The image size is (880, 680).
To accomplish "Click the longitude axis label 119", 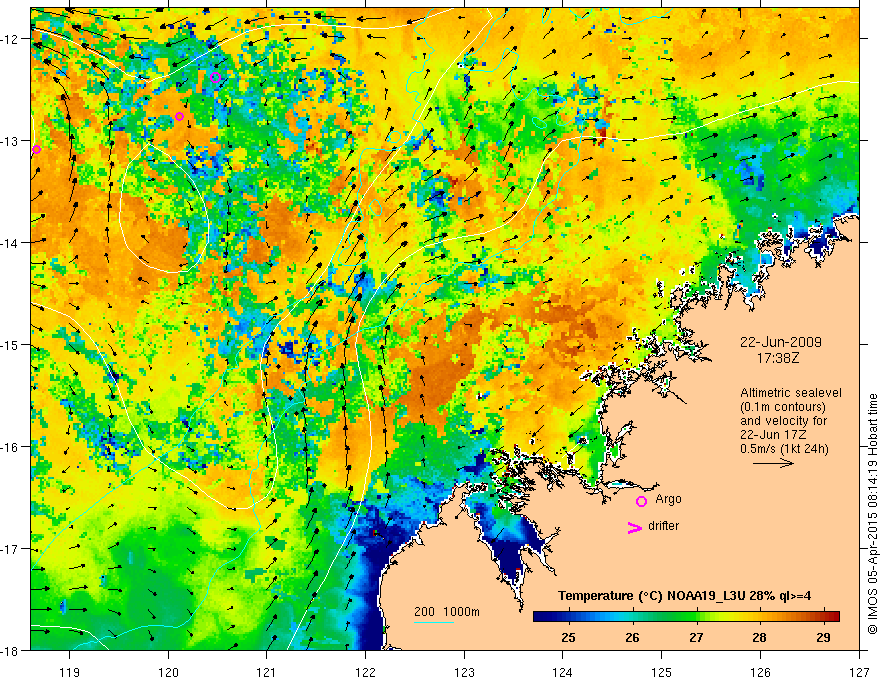I will point(70,672).
